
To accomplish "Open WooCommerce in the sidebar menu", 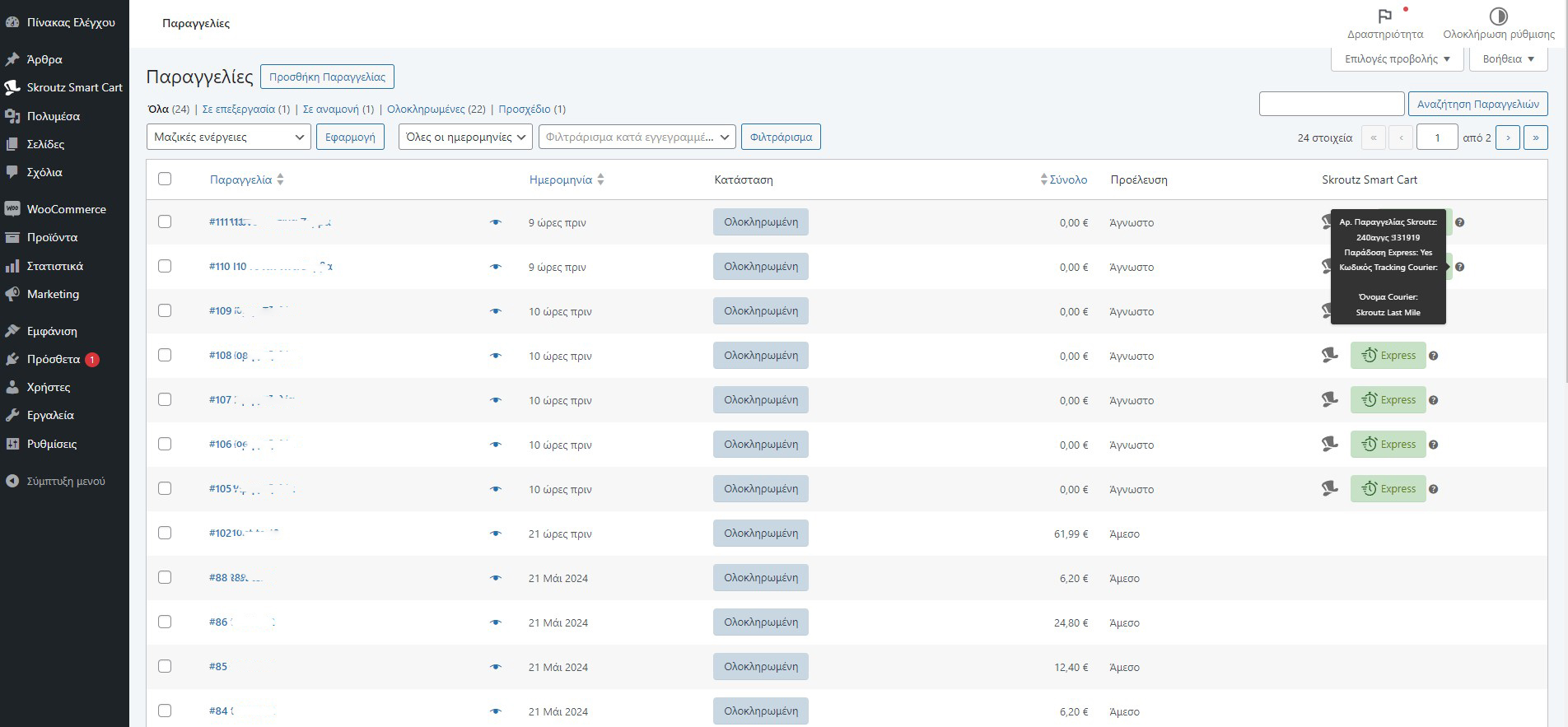I will coord(66,209).
